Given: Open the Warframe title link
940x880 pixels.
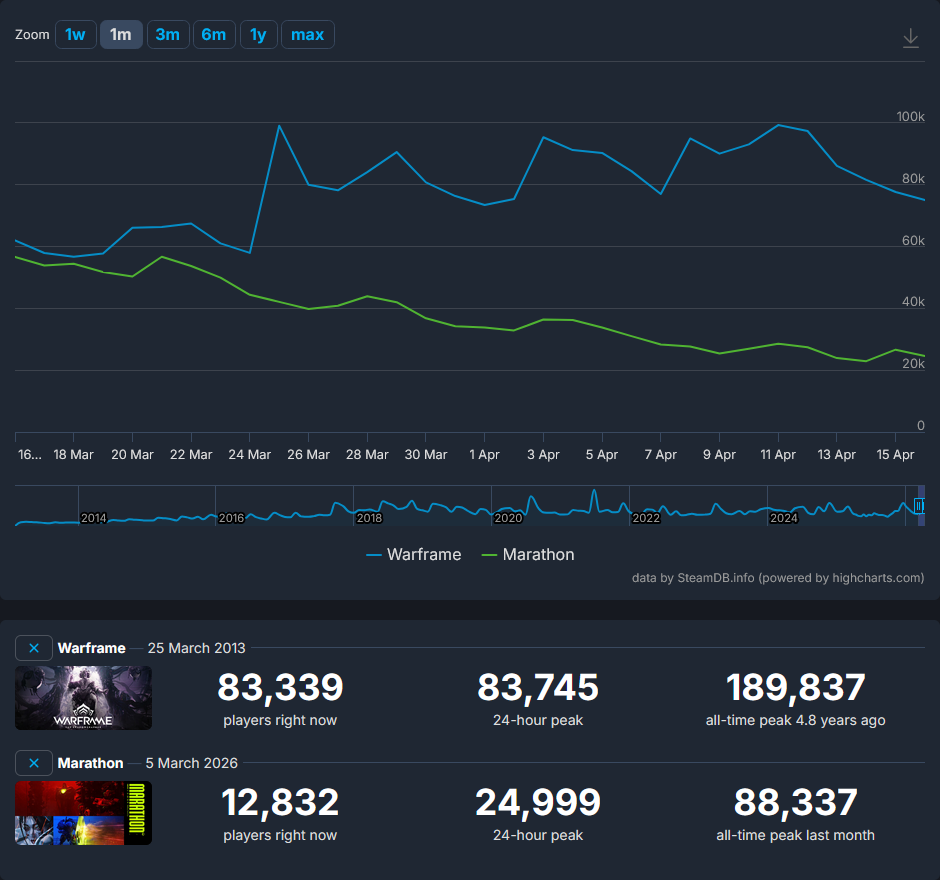Looking at the screenshot, I should click(x=92, y=648).
